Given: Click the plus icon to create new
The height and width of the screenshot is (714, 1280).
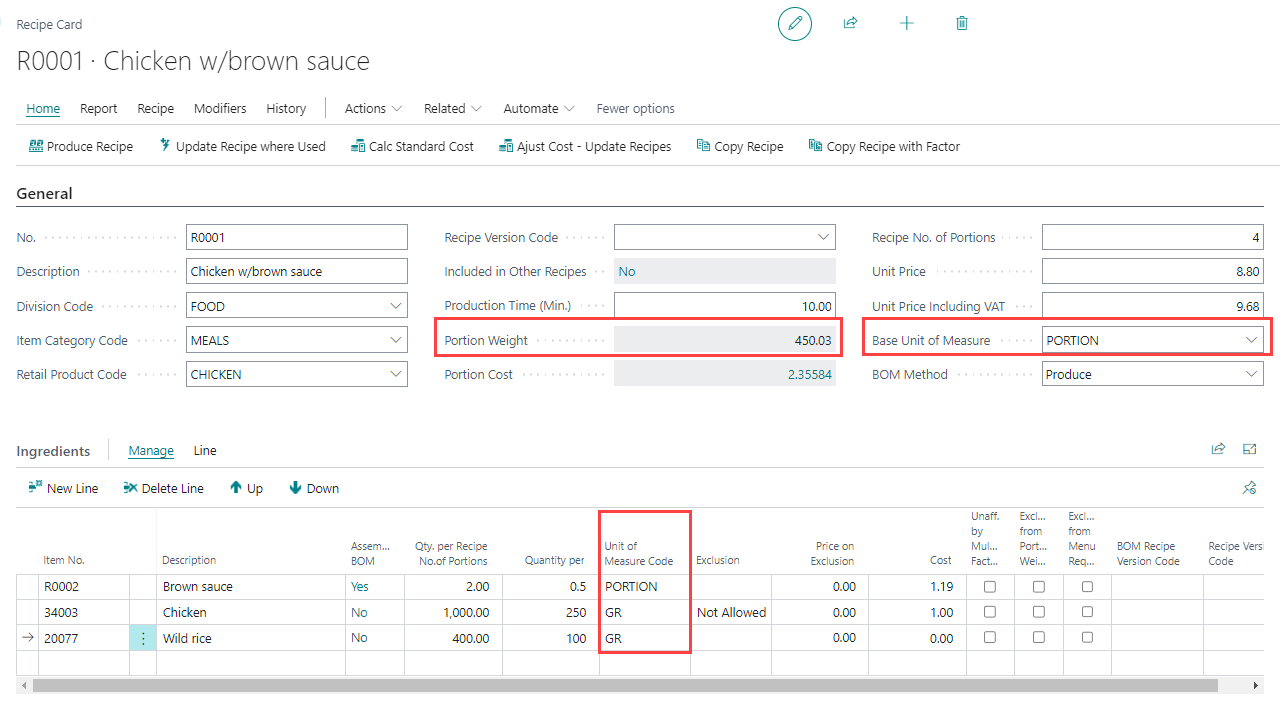Looking at the screenshot, I should tap(906, 23).
